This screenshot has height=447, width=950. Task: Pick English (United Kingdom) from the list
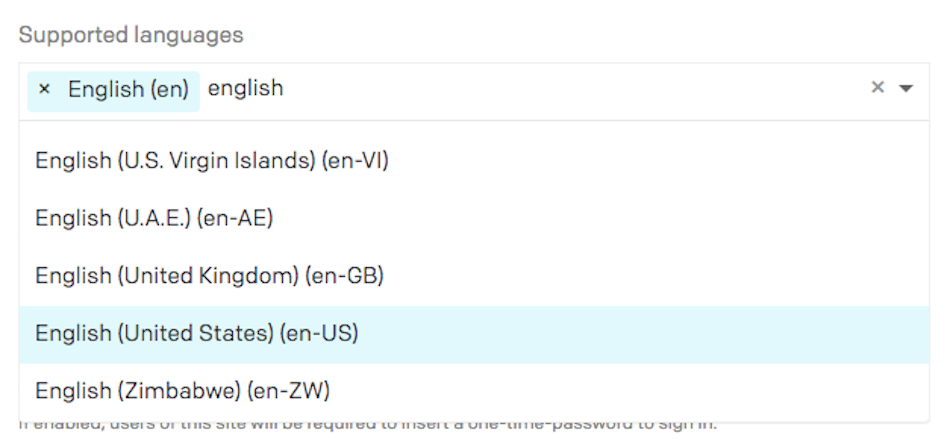(x=474, y=276)
